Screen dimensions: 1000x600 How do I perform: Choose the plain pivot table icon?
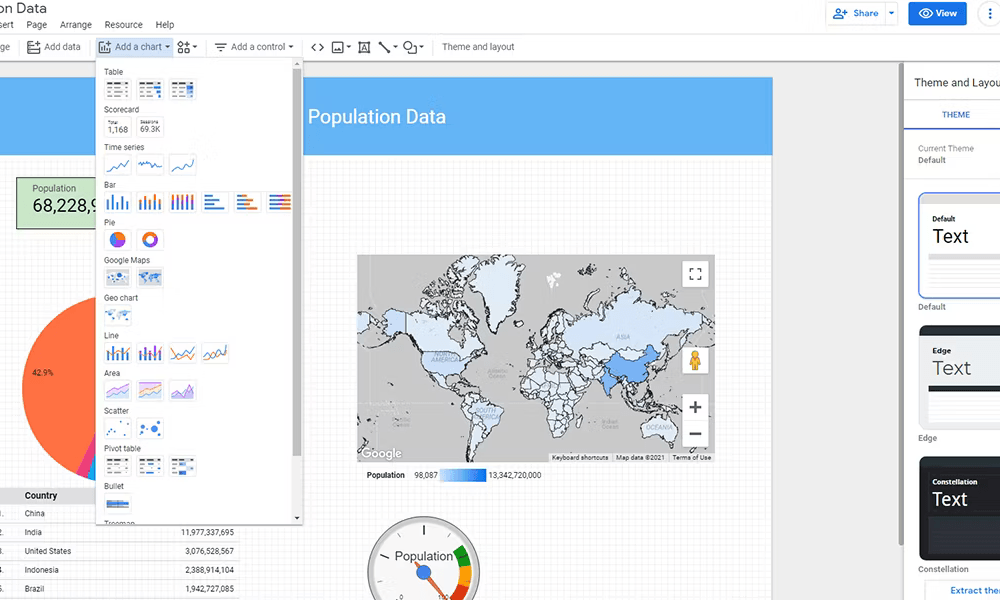(x=117, y=466)
